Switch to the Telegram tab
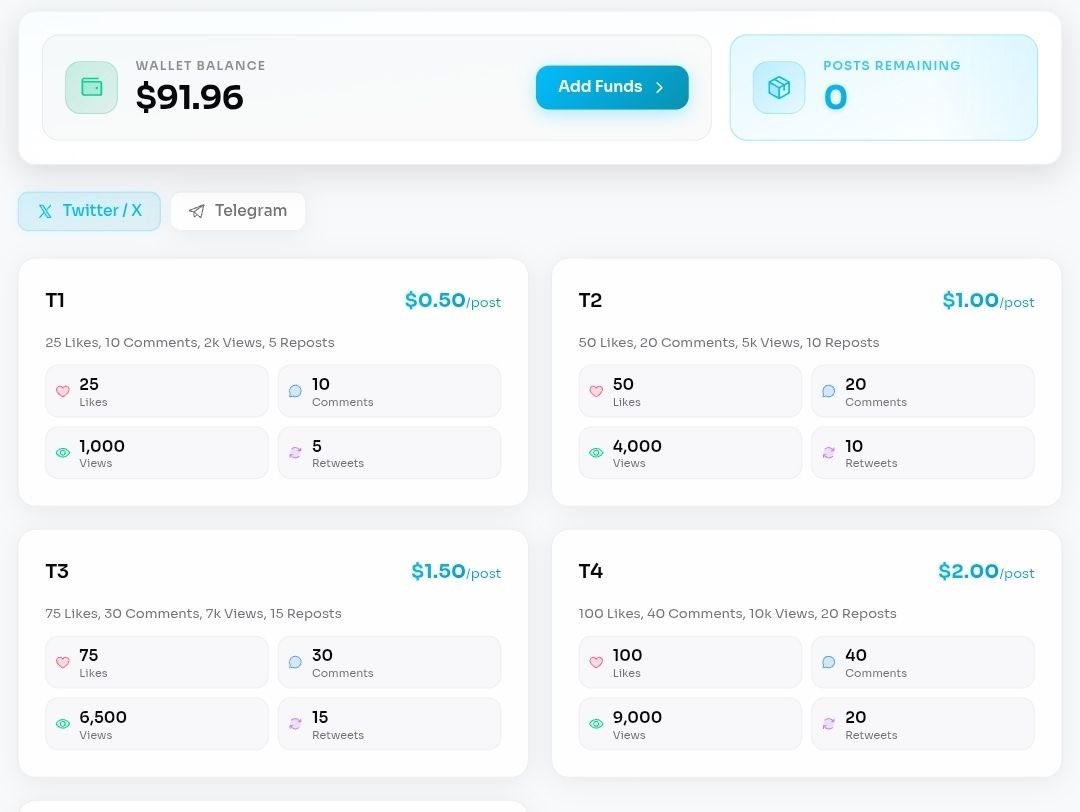This screenshot has height=812, width=1080. 238,211
